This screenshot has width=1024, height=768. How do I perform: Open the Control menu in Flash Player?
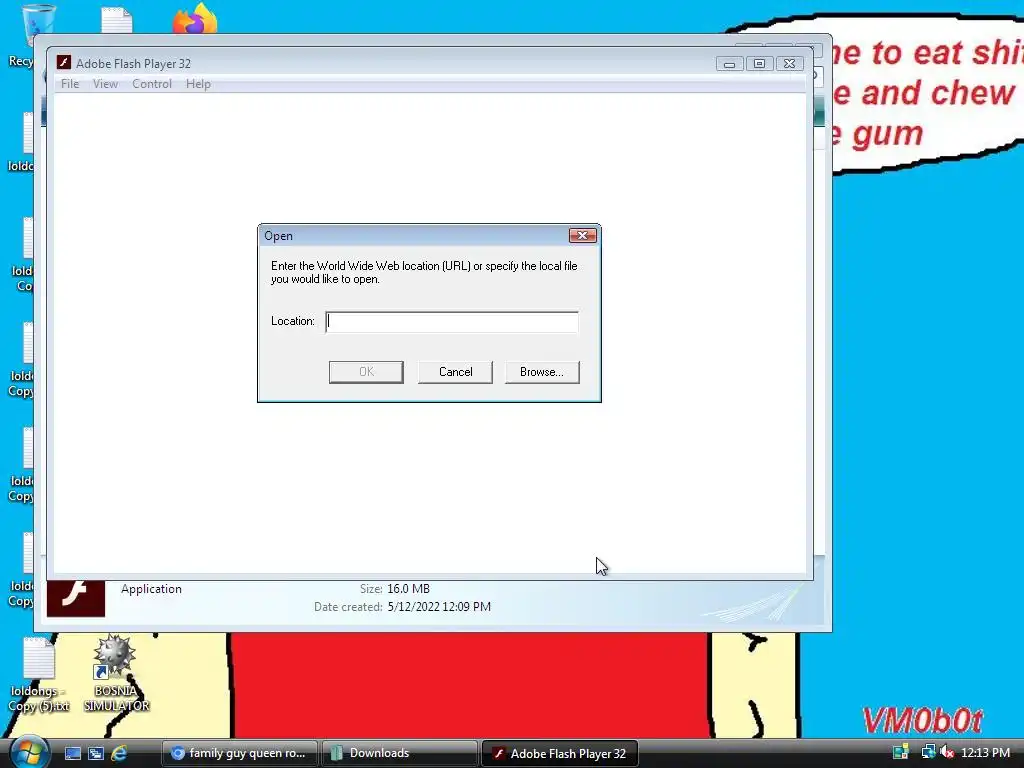[152, 84]
